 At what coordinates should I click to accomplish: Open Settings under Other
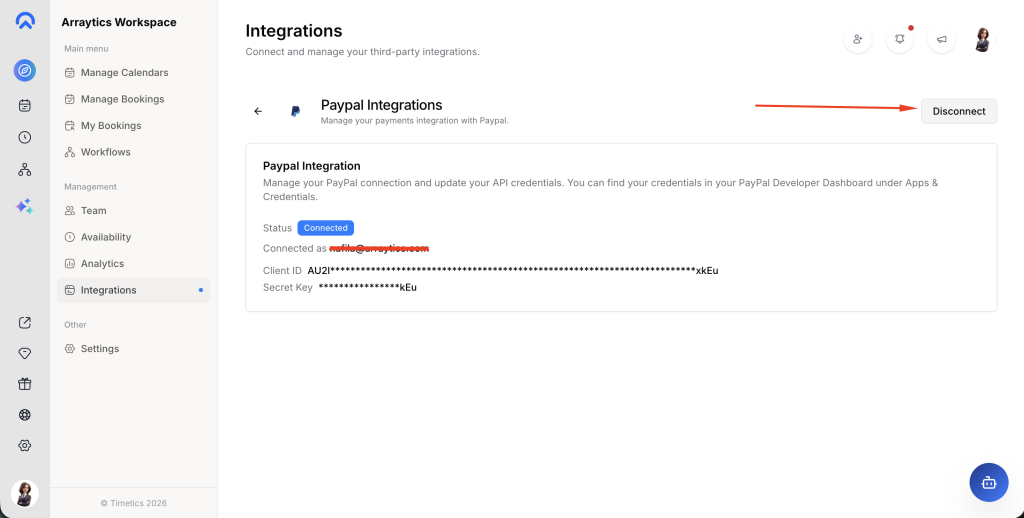tap(99, 349)
